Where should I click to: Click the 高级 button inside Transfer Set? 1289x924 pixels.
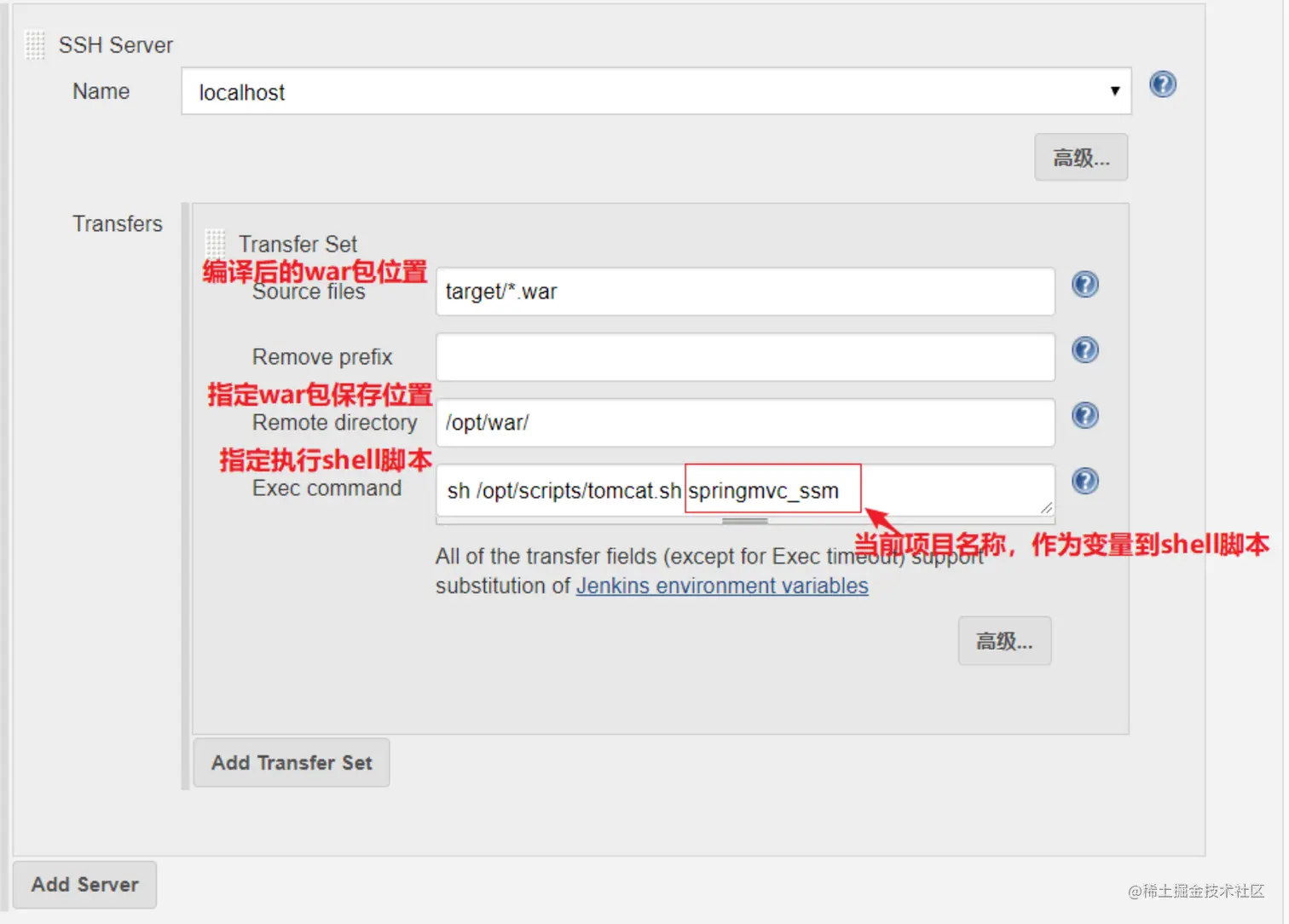[1004, 641]
